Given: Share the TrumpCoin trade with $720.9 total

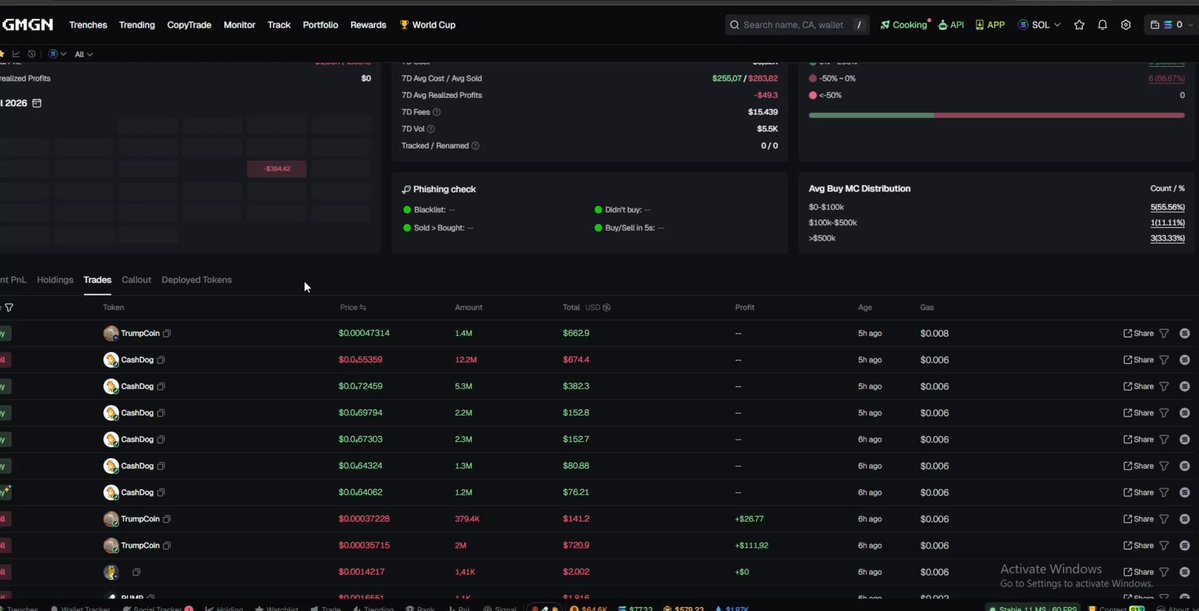Looking at the screenshot, I should coord(1138,545).
